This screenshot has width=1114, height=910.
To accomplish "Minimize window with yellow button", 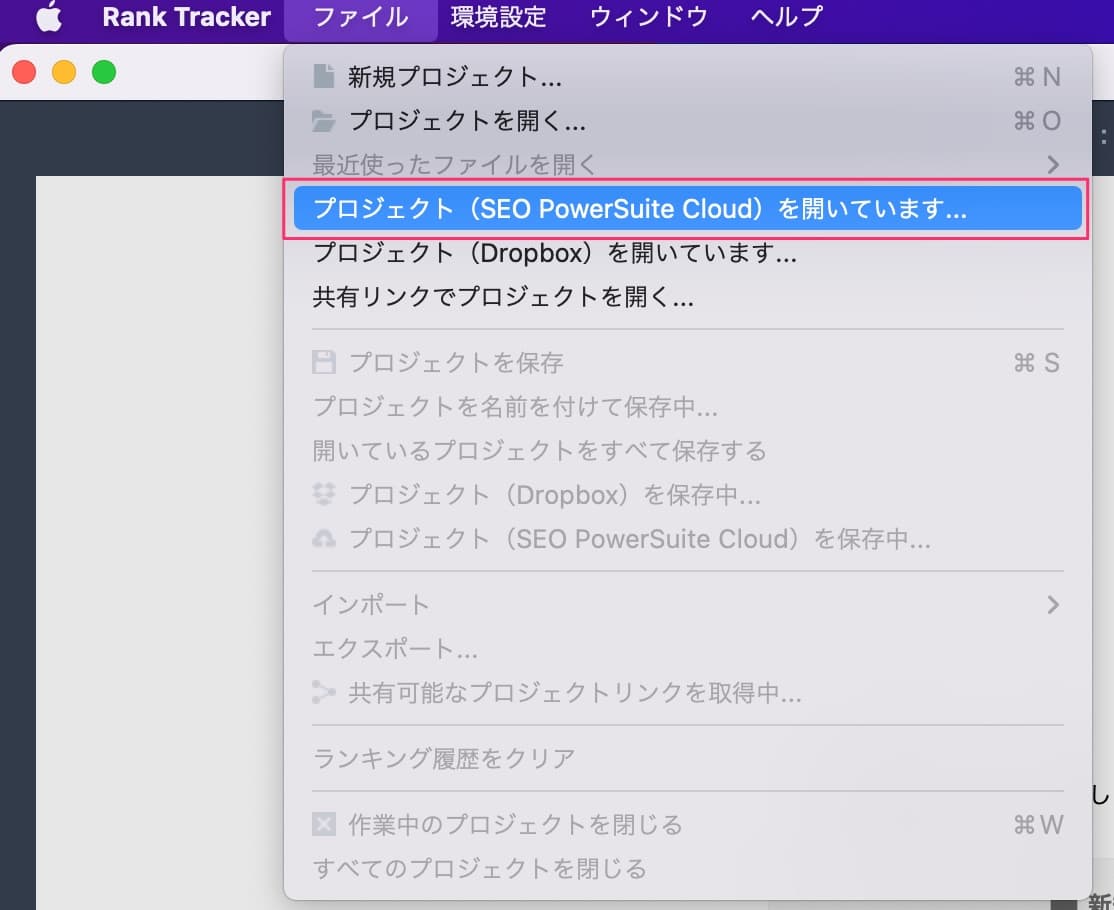I will point(64,72).
